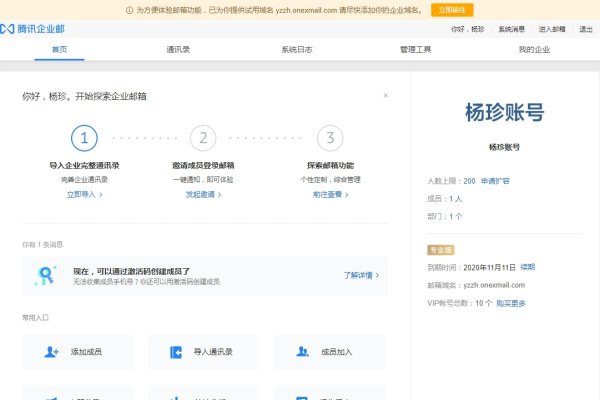Viewport: 600px width, 400px height.
Task: Click the 申请扩容 link
Action: pos(495,181)
